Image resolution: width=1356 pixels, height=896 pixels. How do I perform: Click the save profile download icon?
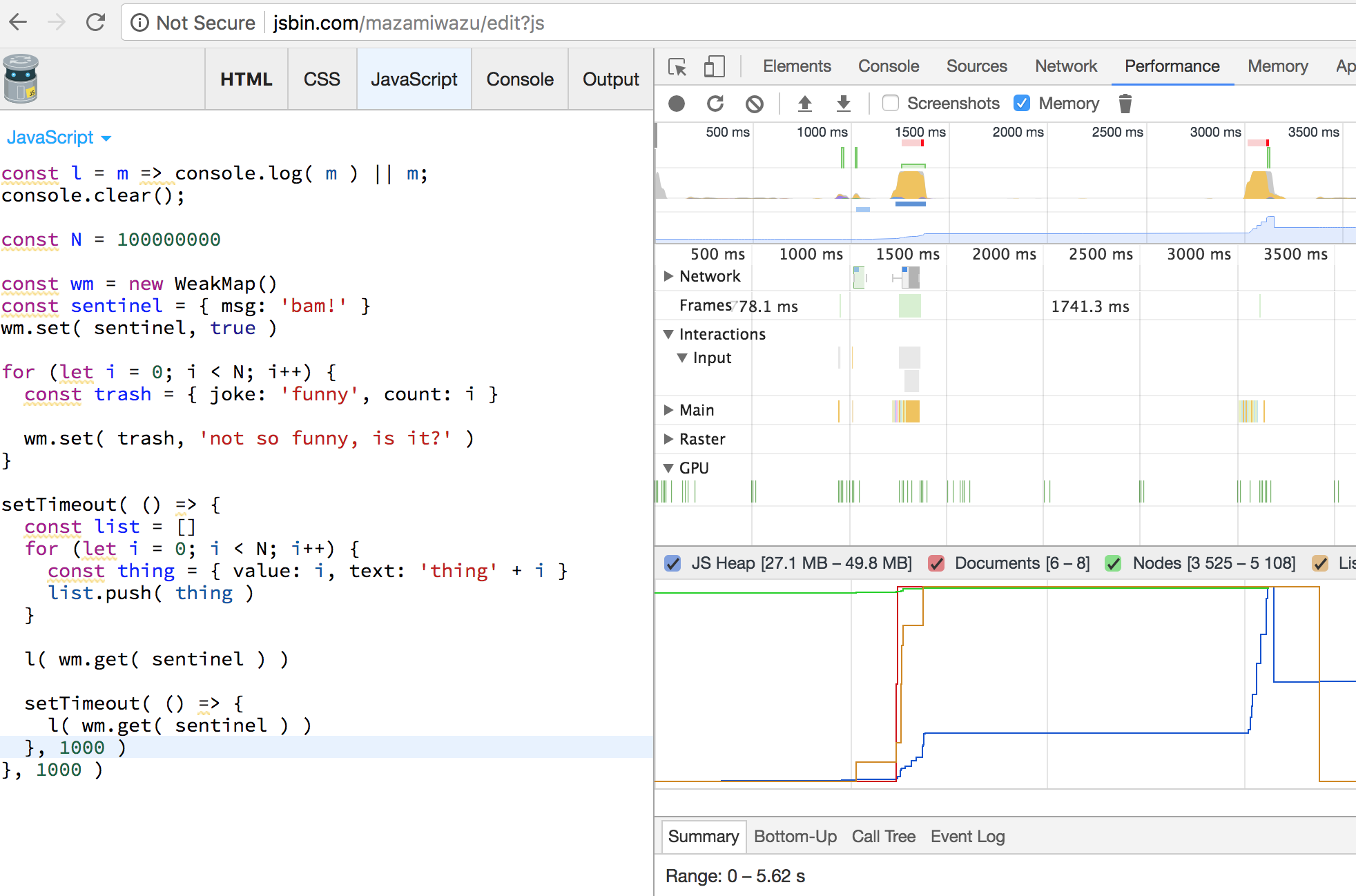(x=843, y=104)
